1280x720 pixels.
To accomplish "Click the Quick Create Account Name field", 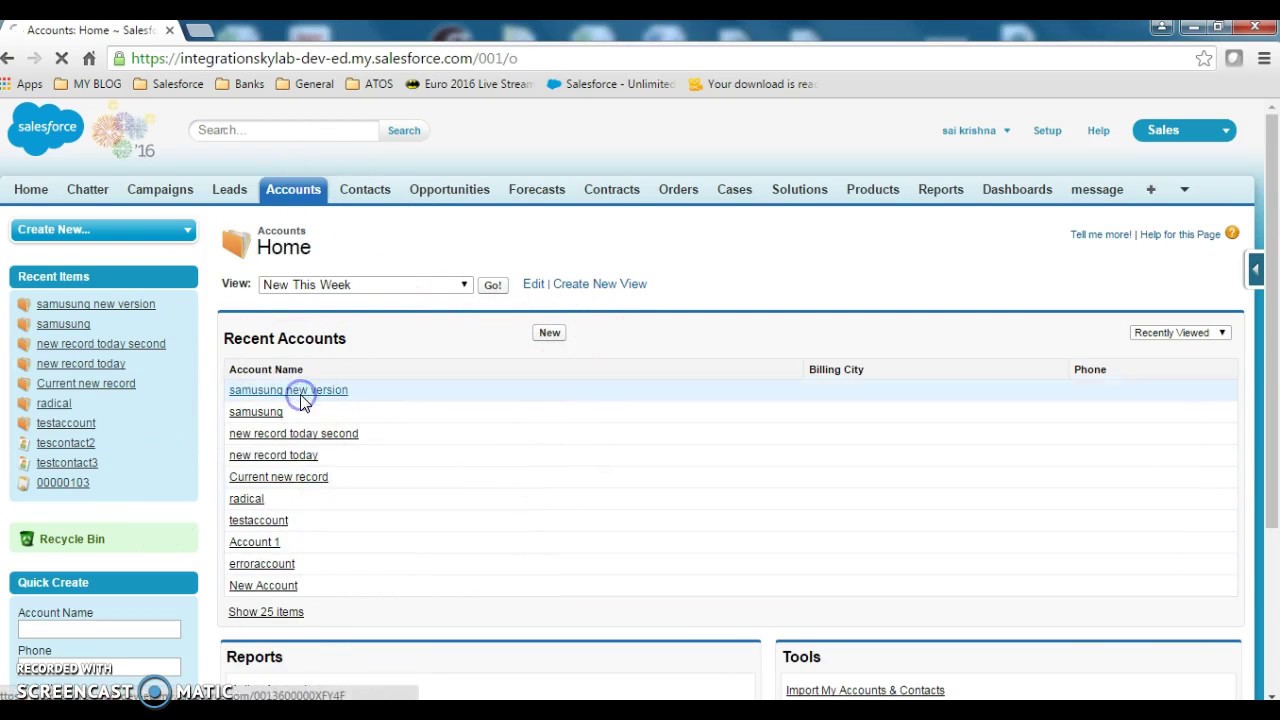I will [99, 629].
